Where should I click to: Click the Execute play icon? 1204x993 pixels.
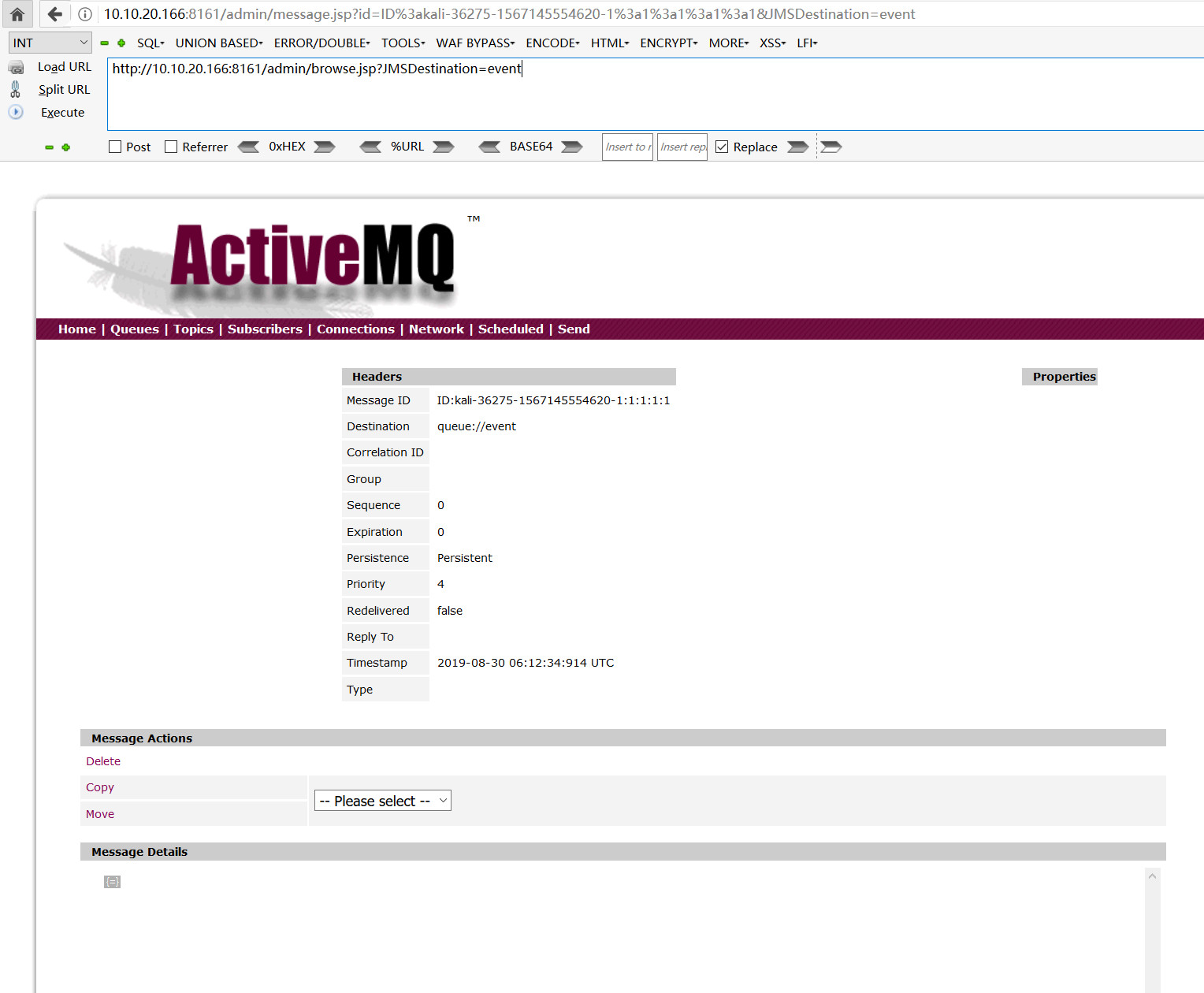pos(16,112)
